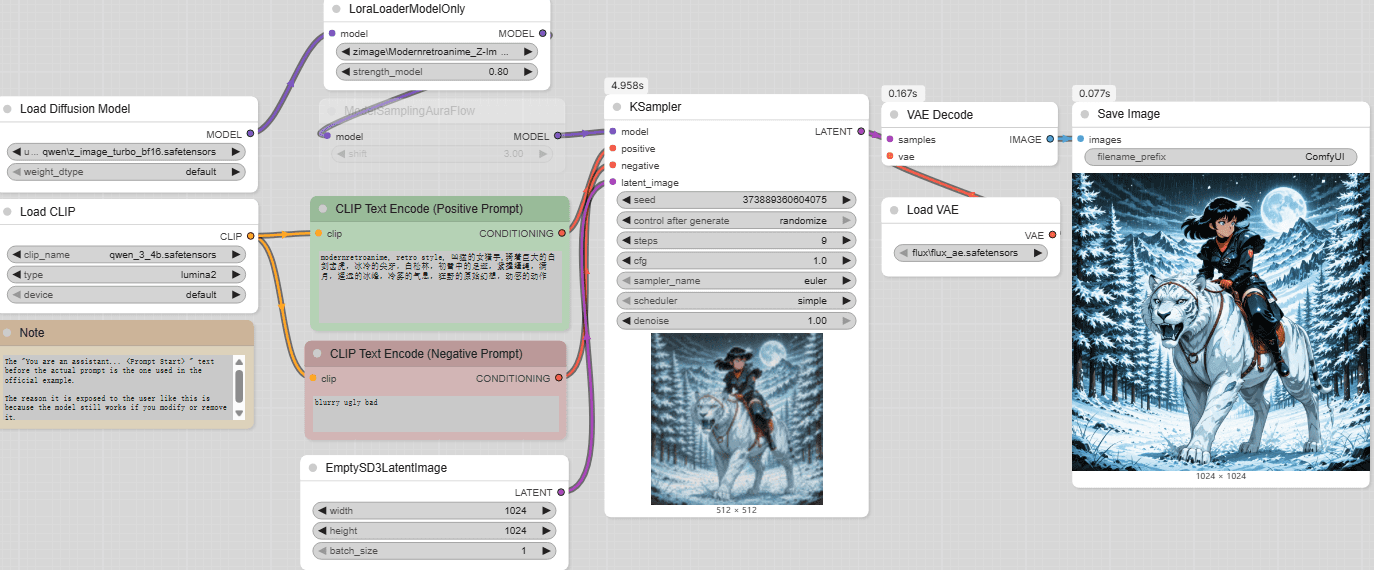Click the strength_model value slider
The image size is (1374, 570).
tap(438, 72)
